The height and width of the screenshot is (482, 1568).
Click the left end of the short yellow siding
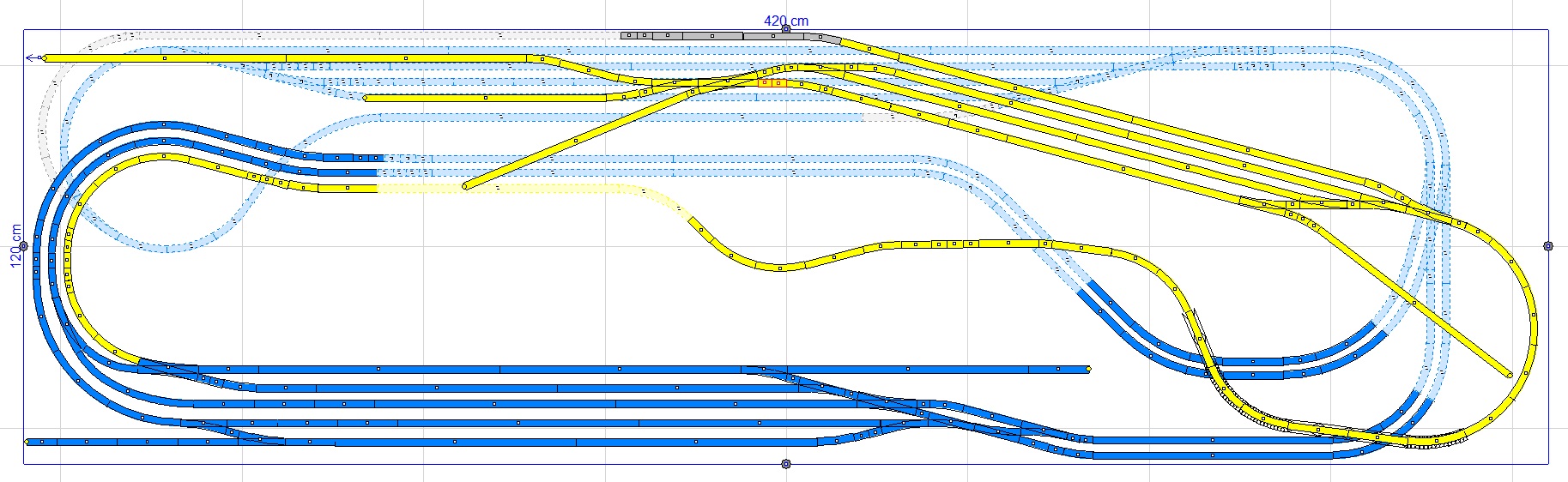click(x=366, y=98)
